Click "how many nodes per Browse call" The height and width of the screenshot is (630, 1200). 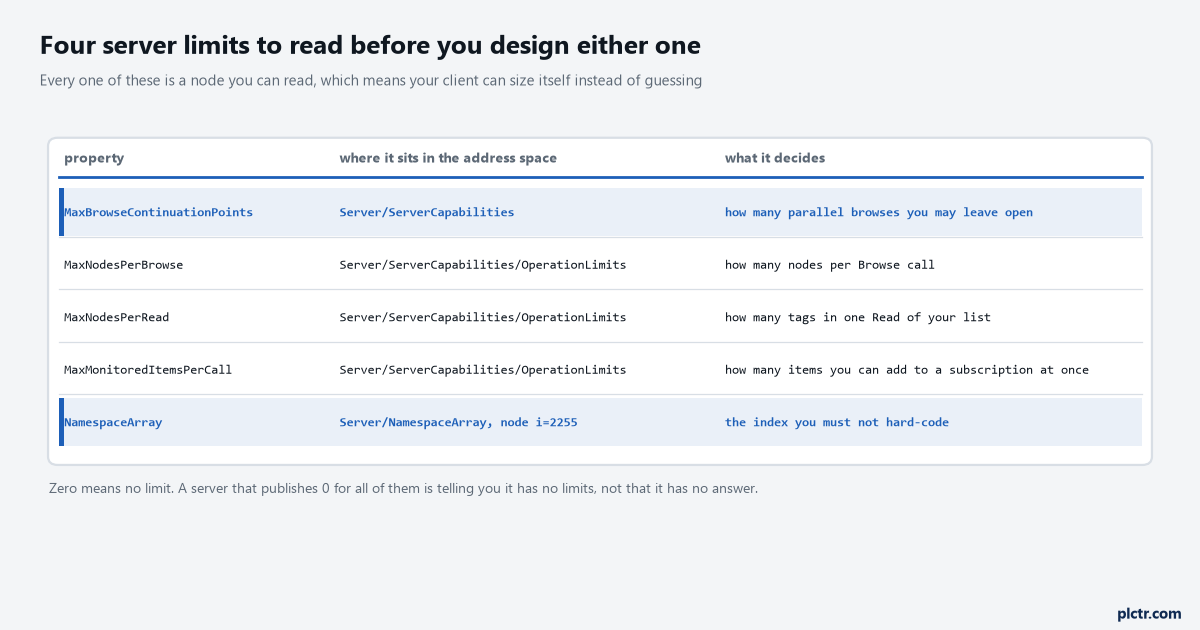[x=830, y=265]
